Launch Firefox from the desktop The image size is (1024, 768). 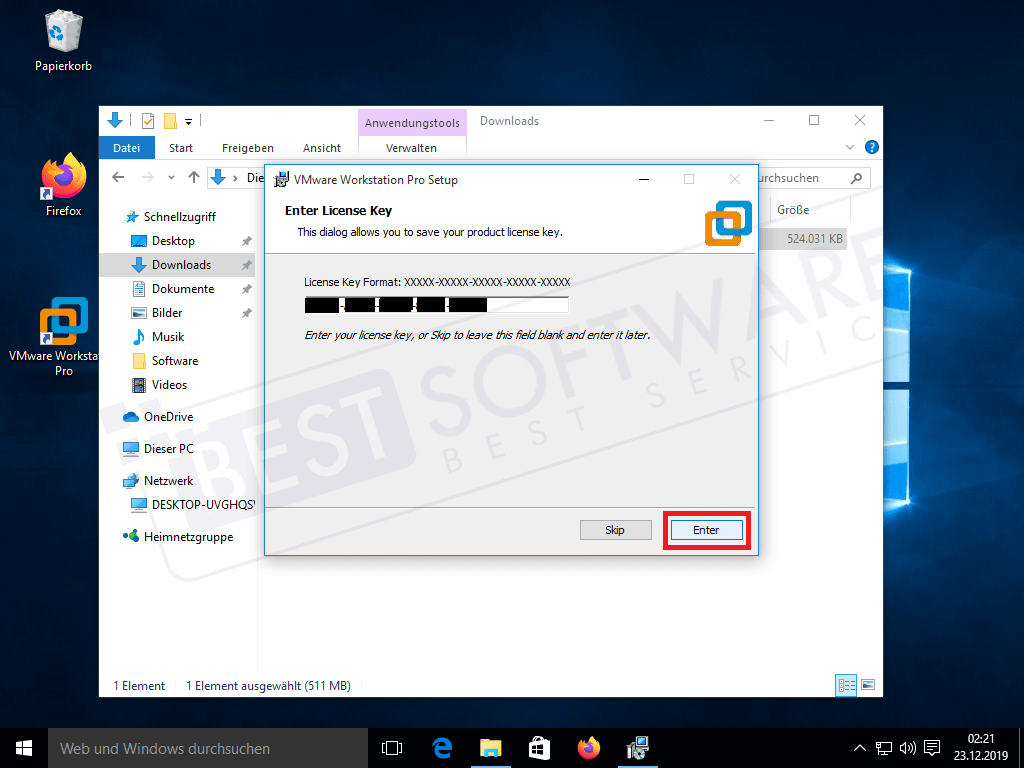pyautogui.click(x=62, y=175)
